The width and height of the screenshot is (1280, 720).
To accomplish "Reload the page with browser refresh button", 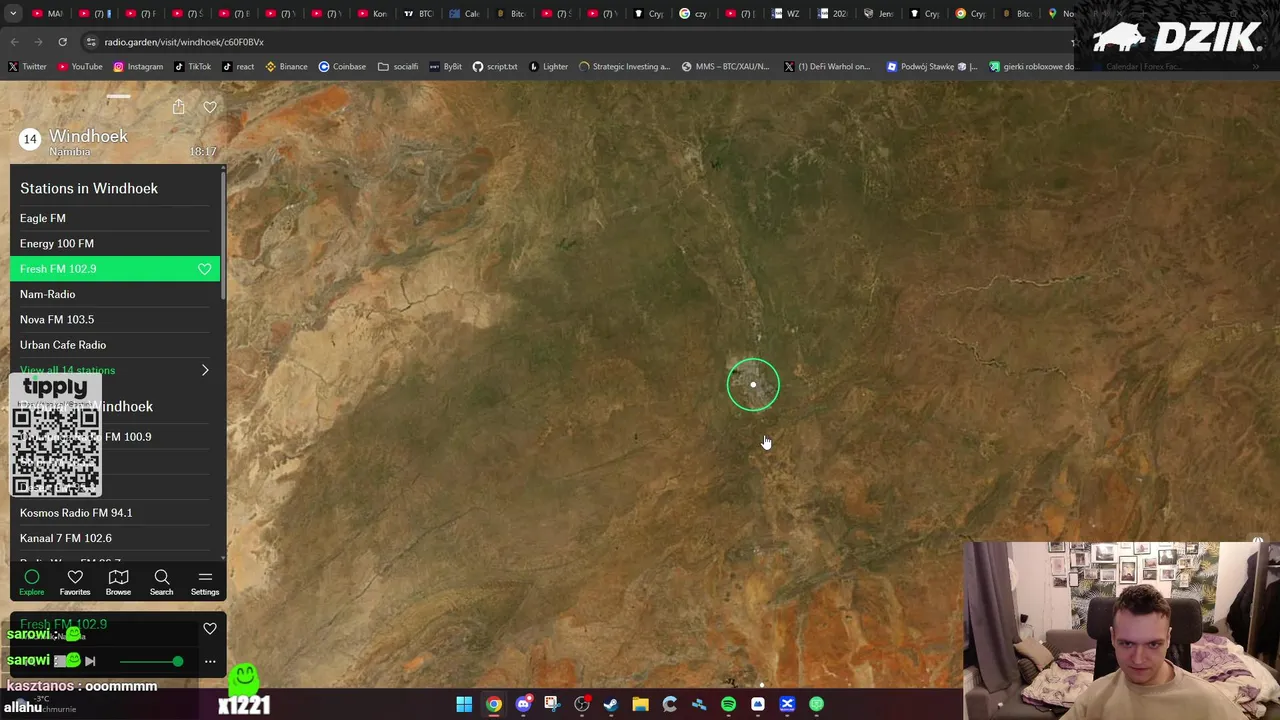I will (62, 42).
